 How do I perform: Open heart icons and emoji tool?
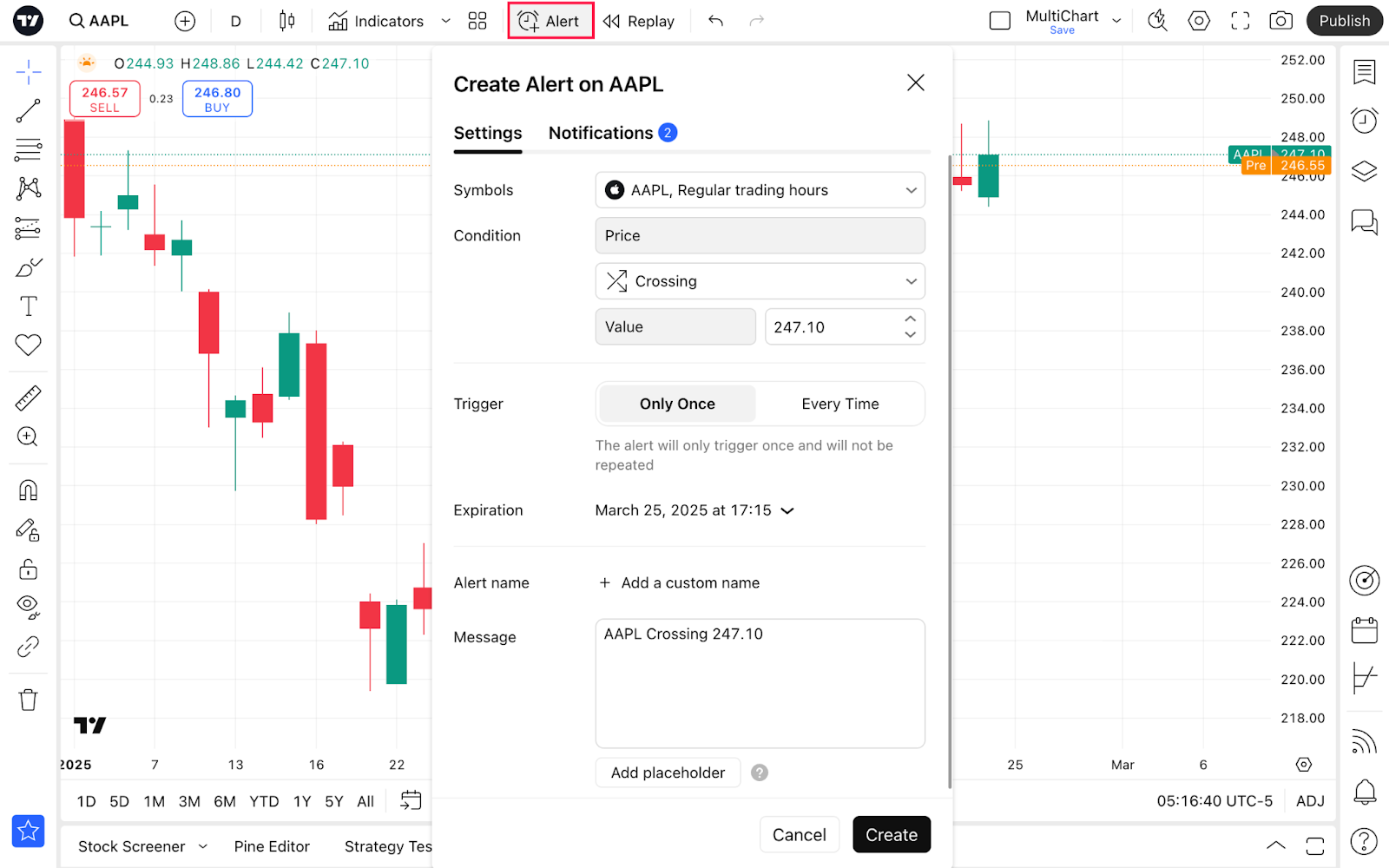29,345
